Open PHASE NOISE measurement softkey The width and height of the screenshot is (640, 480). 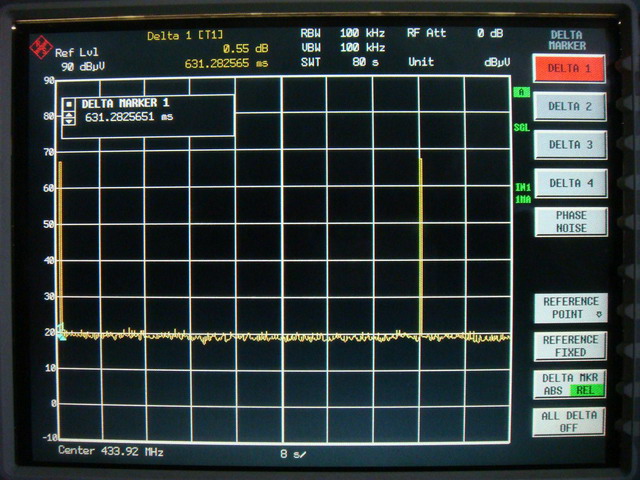[x=571, y=221]
